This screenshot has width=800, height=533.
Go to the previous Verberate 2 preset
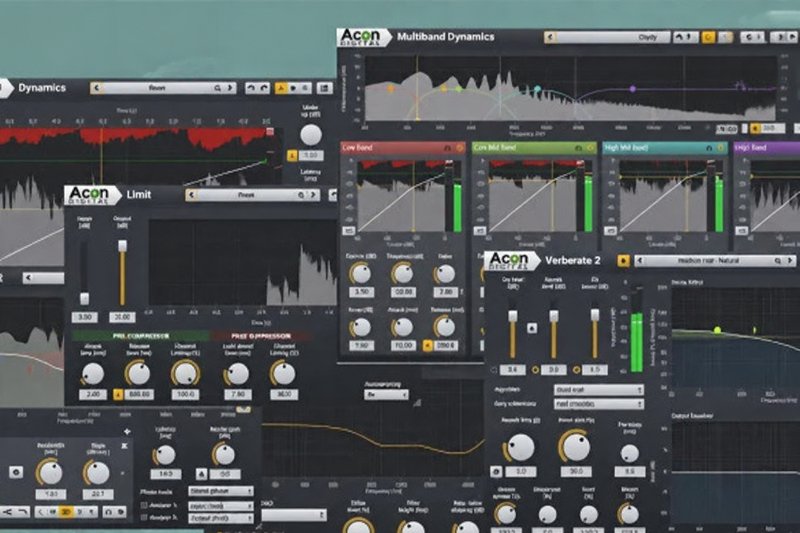tap(641, 261)
